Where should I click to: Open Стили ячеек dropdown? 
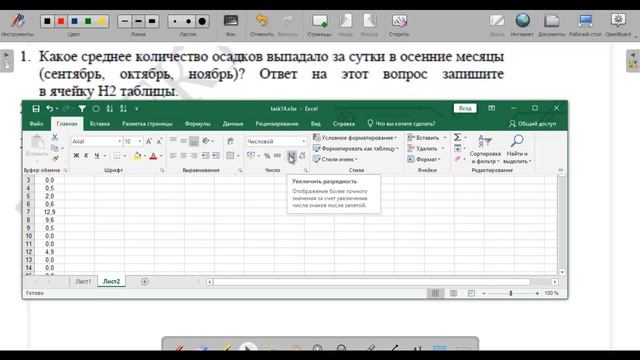(336, 159)
